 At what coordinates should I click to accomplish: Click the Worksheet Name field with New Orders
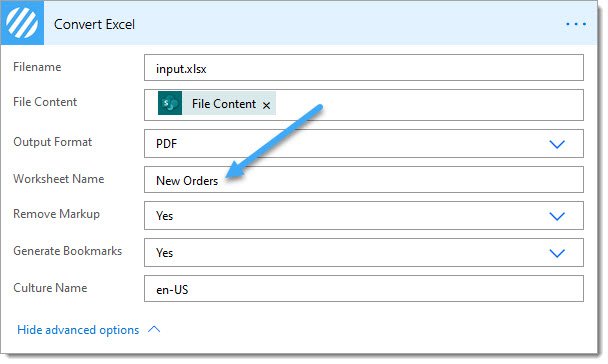364,179
